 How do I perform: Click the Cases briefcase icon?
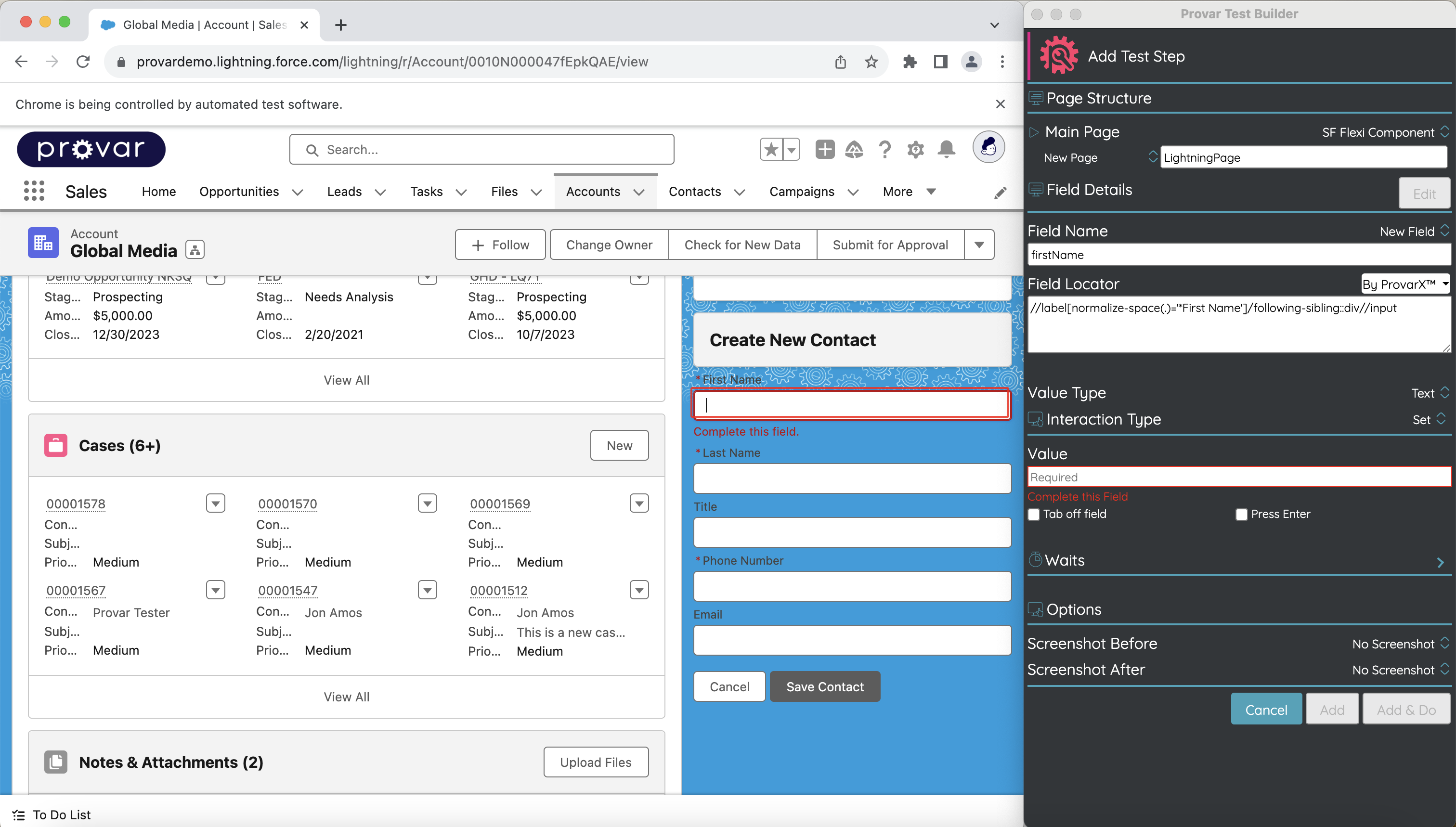tap(56, 445)
